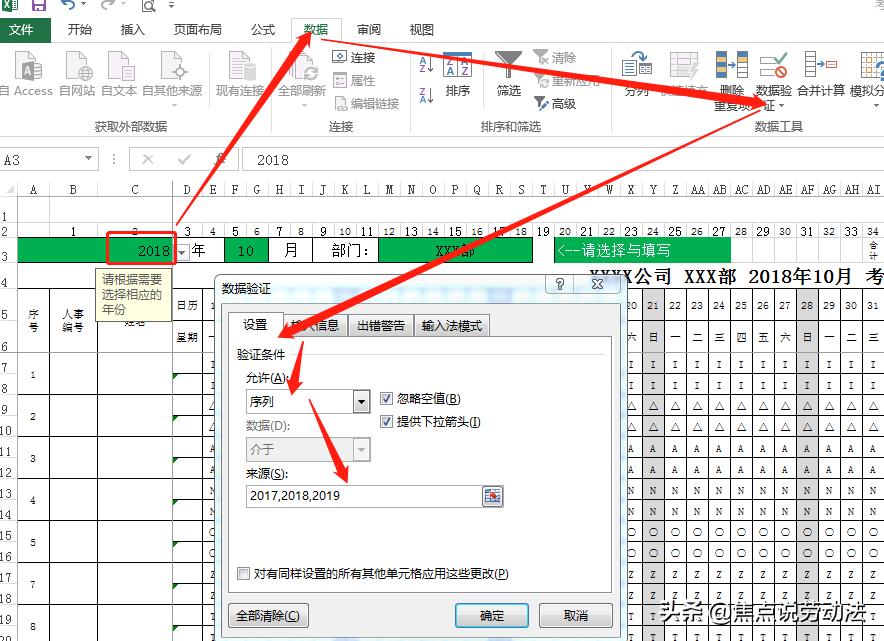Sort ascending A to Z icon
The height and width of the screenshot is (641, 884).
coord(426,64)
